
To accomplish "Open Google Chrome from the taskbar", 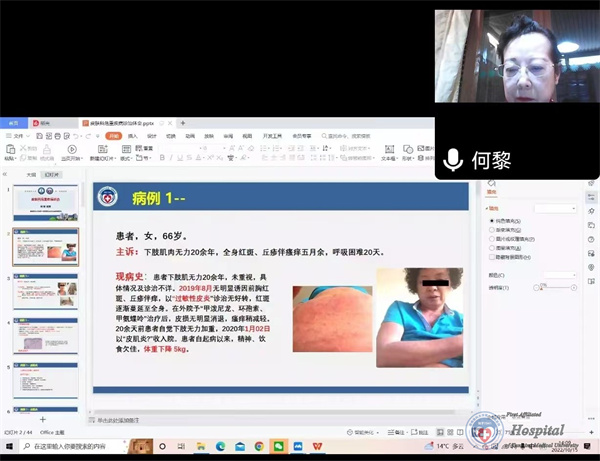I will click(x=259, y=446).
